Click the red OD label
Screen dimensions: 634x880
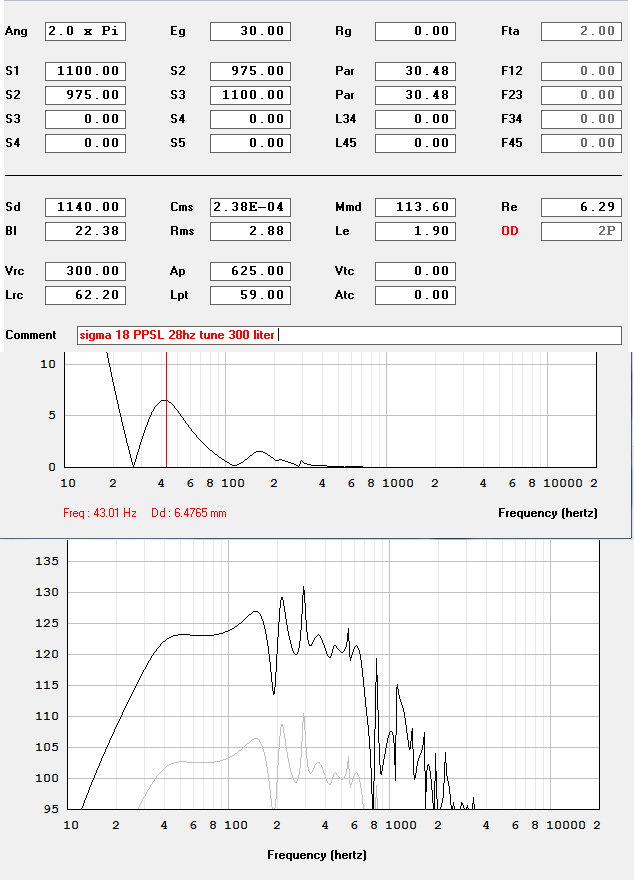coord(509,231)
